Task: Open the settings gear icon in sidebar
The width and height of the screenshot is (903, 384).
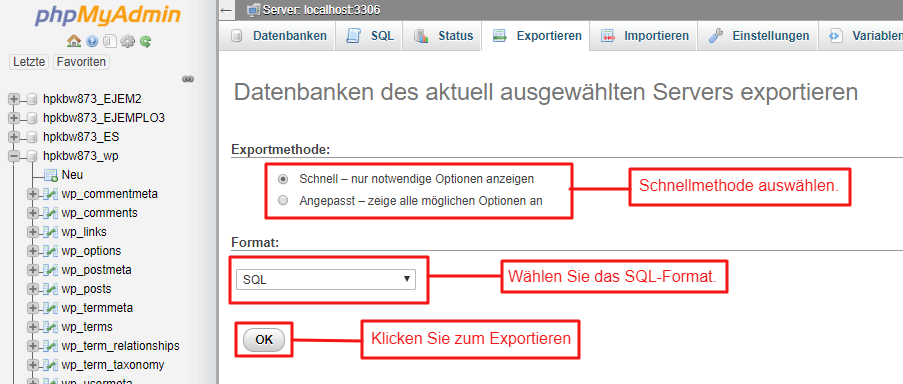Action: [128, 41]
